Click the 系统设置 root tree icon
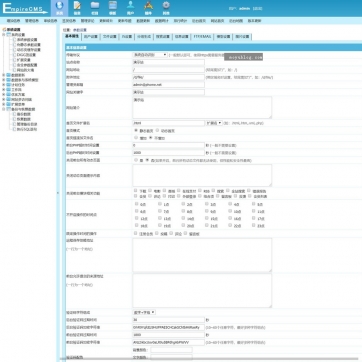The width and height of the screenshot is (362, 362). 4,30
